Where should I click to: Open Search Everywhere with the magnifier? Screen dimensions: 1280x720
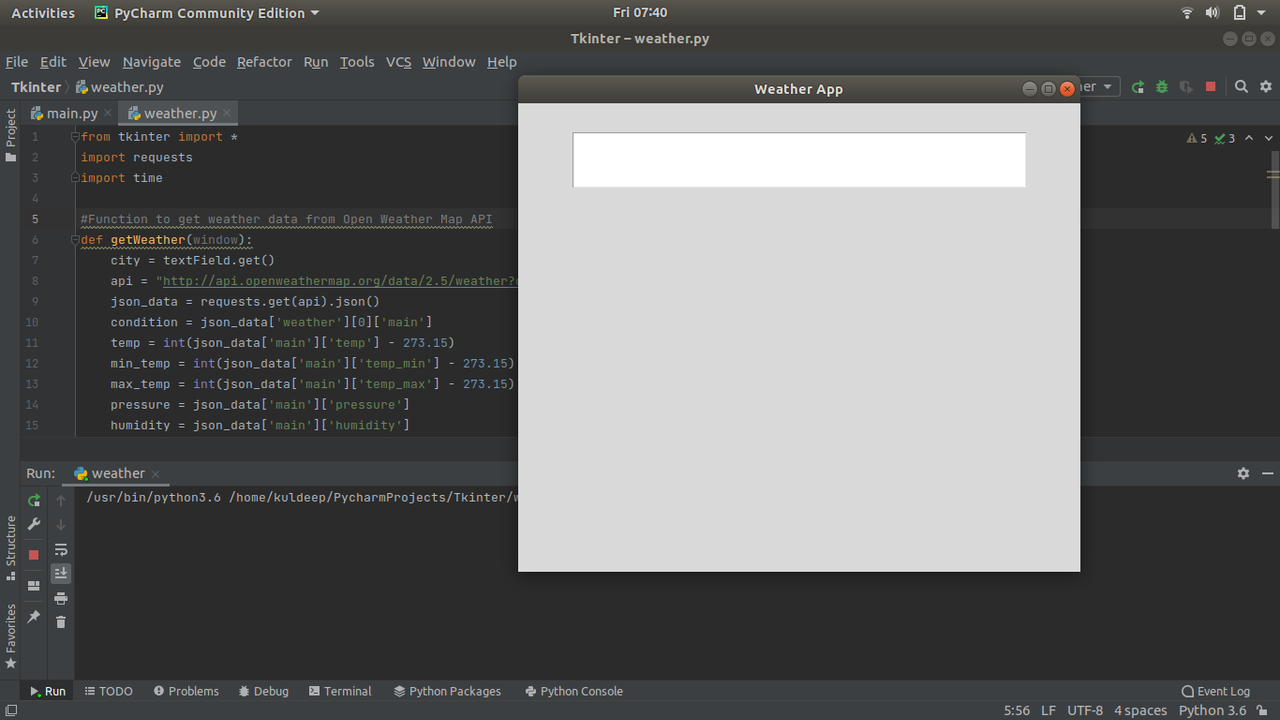tap(1240, 87)
